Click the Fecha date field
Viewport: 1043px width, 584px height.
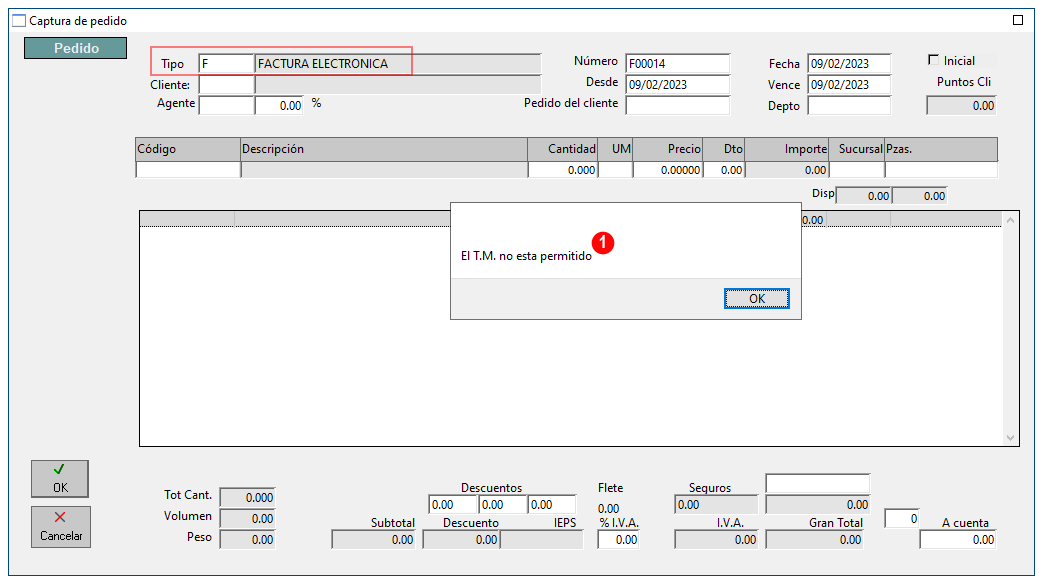pos(849,64)
